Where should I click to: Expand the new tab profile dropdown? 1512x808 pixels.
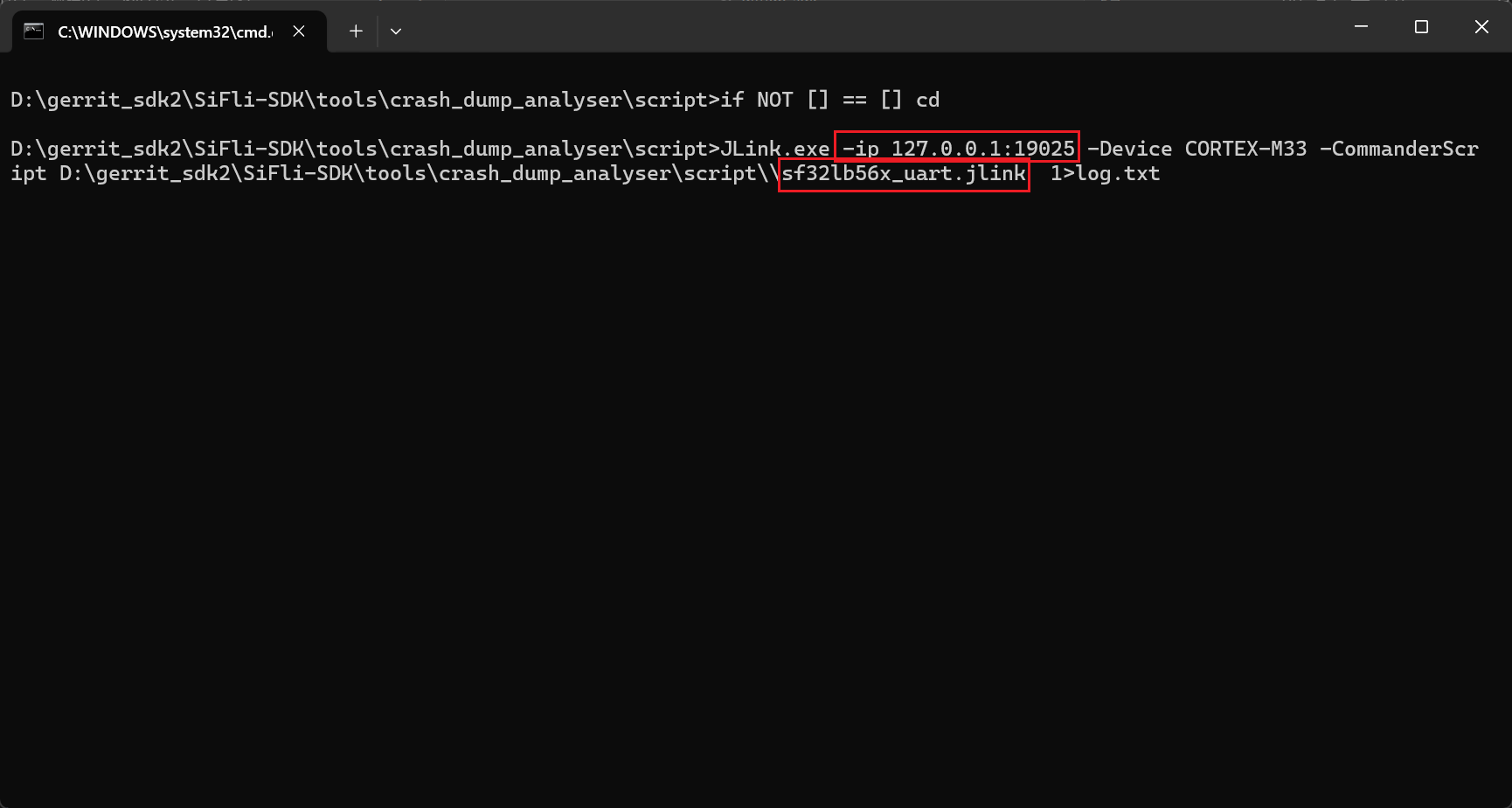[x=396, y=31]
